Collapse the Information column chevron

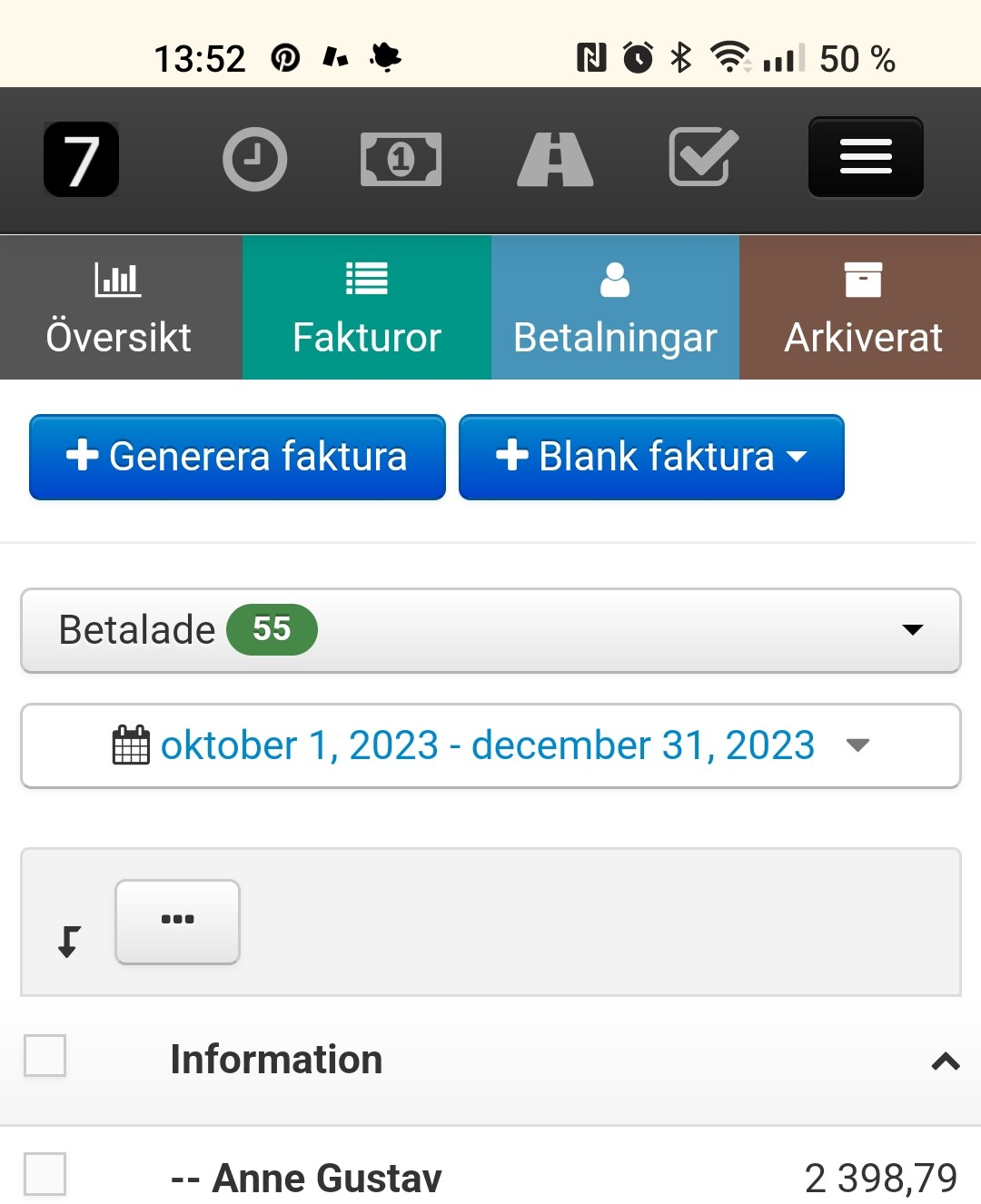coord(946,1061)
